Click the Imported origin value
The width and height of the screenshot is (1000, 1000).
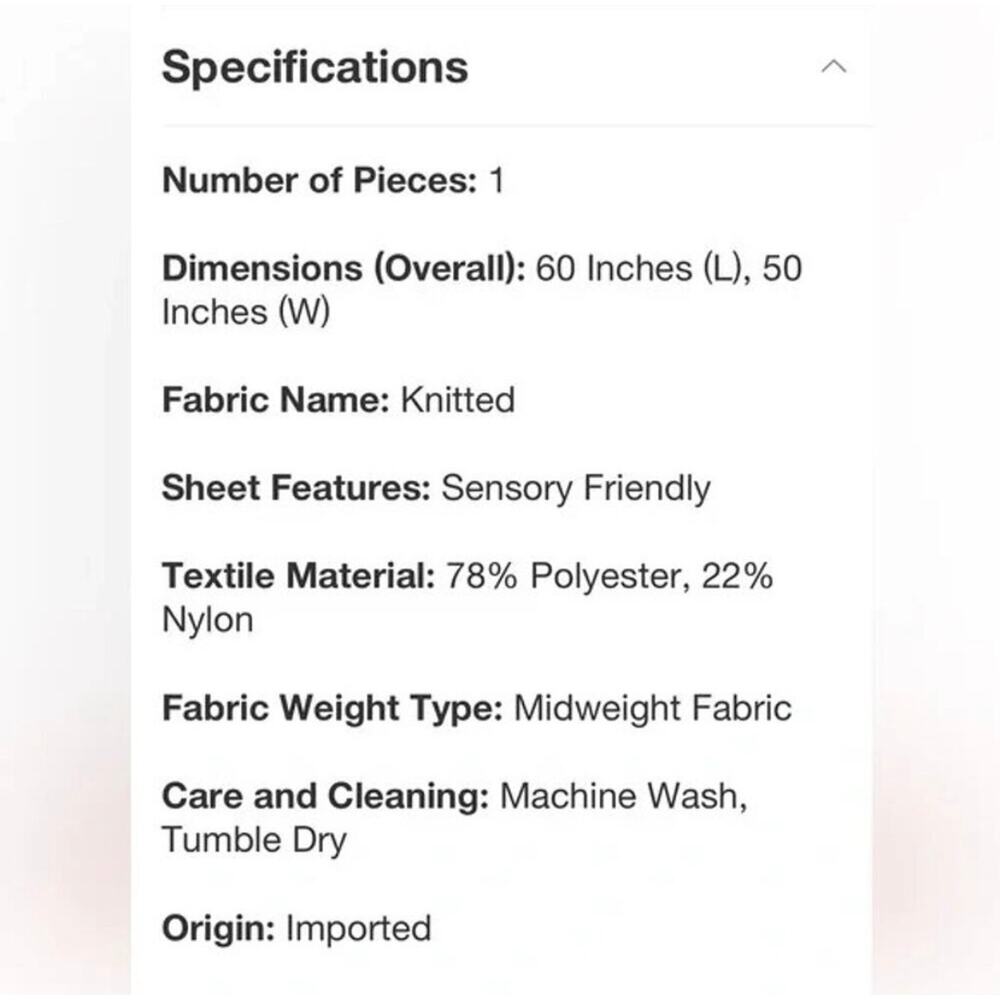coord(358,928)
